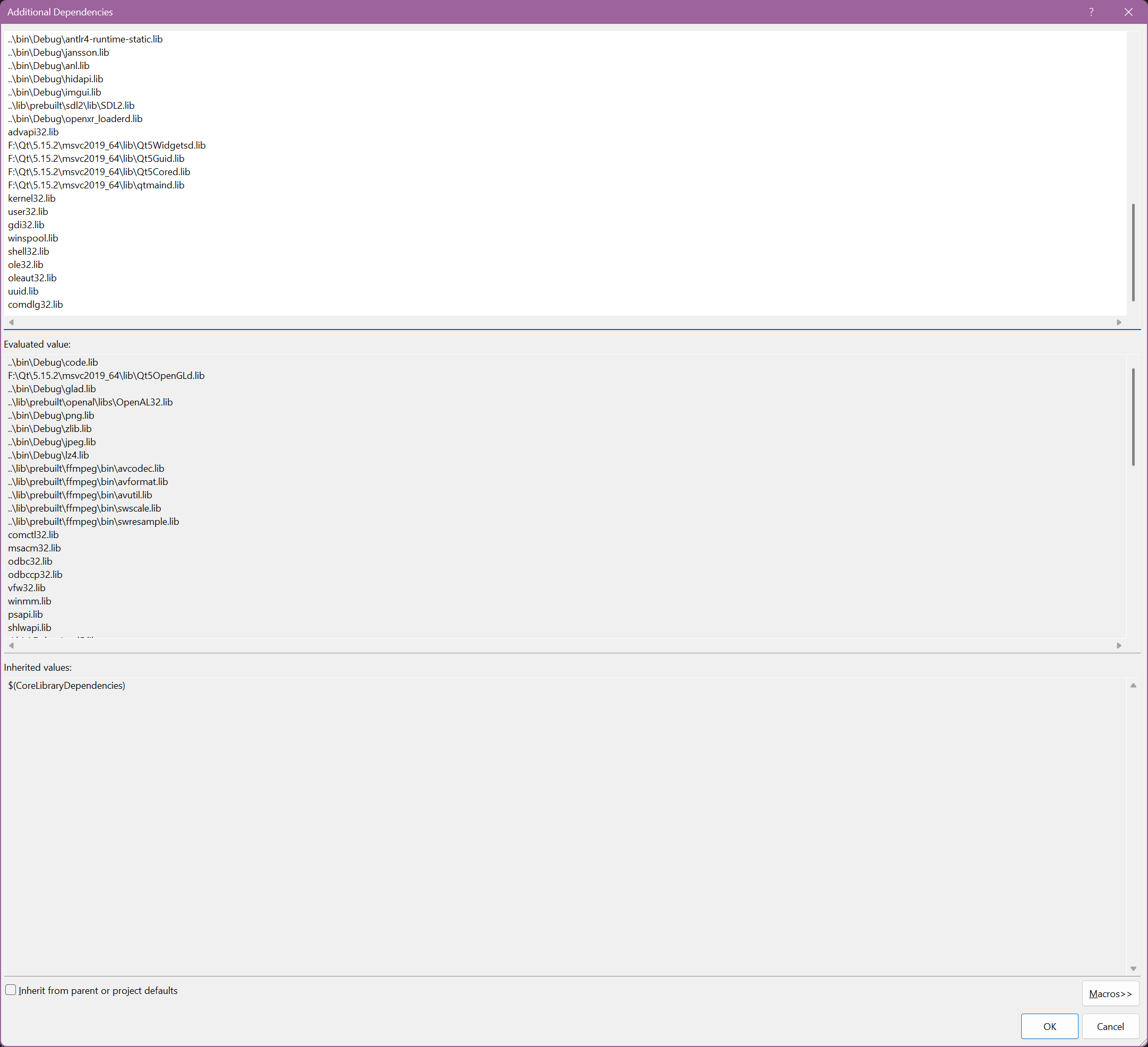
Task: Click avformat.lib in Evaluated value
Action: 88,481
